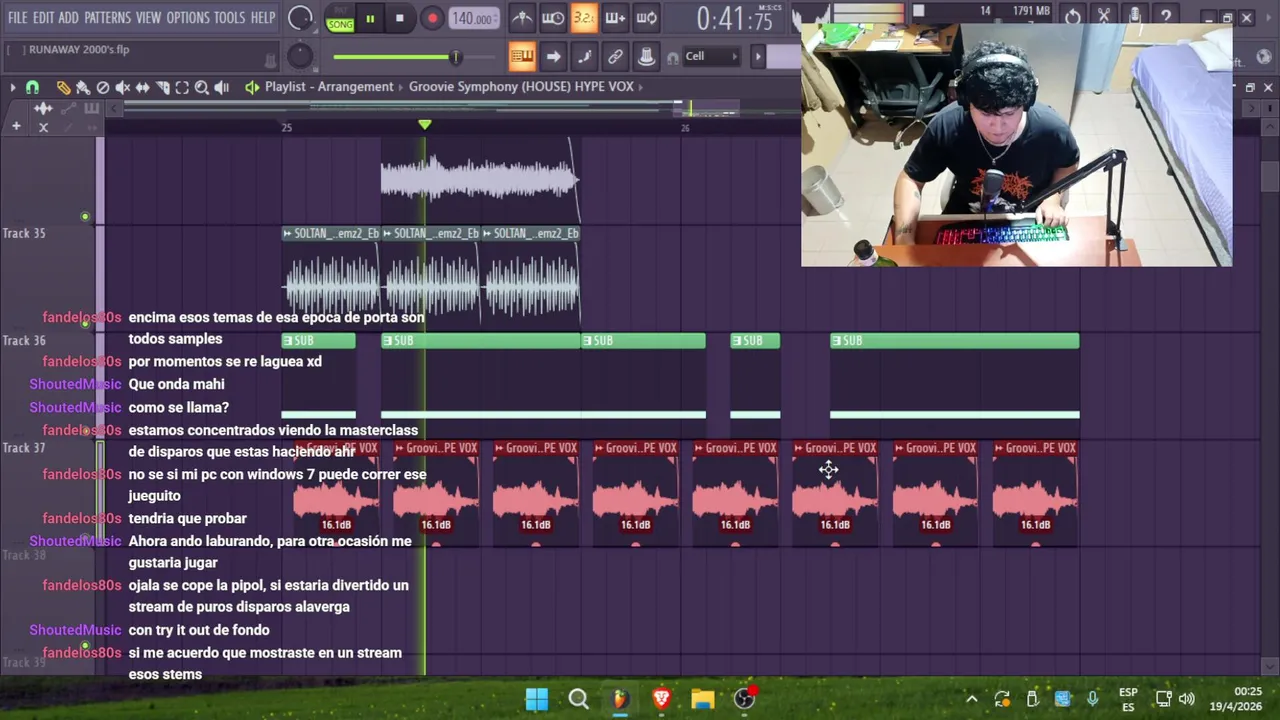Toggle overdub/blend recording icon
Screen dimensions: 1280x720
(x=616, y=18)
